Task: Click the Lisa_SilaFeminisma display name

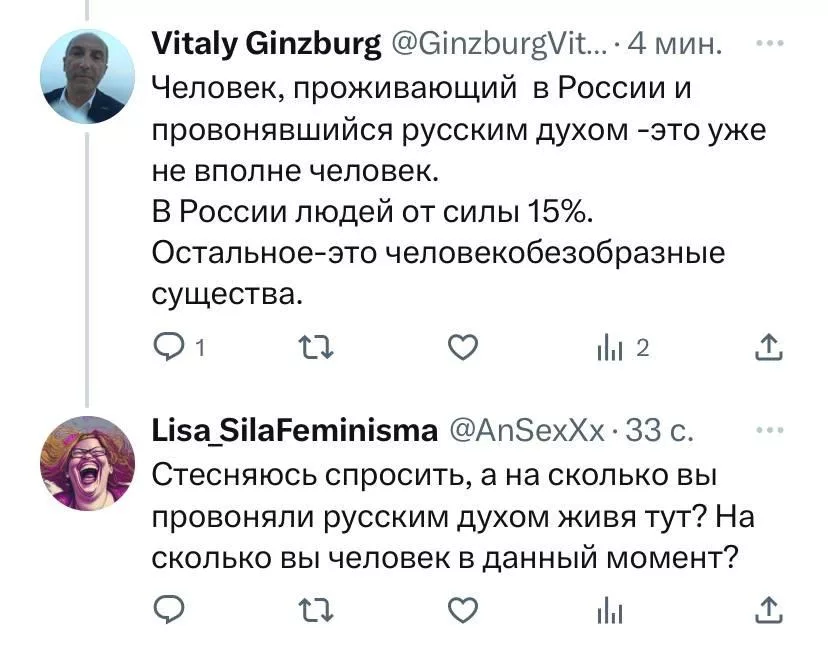Action: [294, 431]
